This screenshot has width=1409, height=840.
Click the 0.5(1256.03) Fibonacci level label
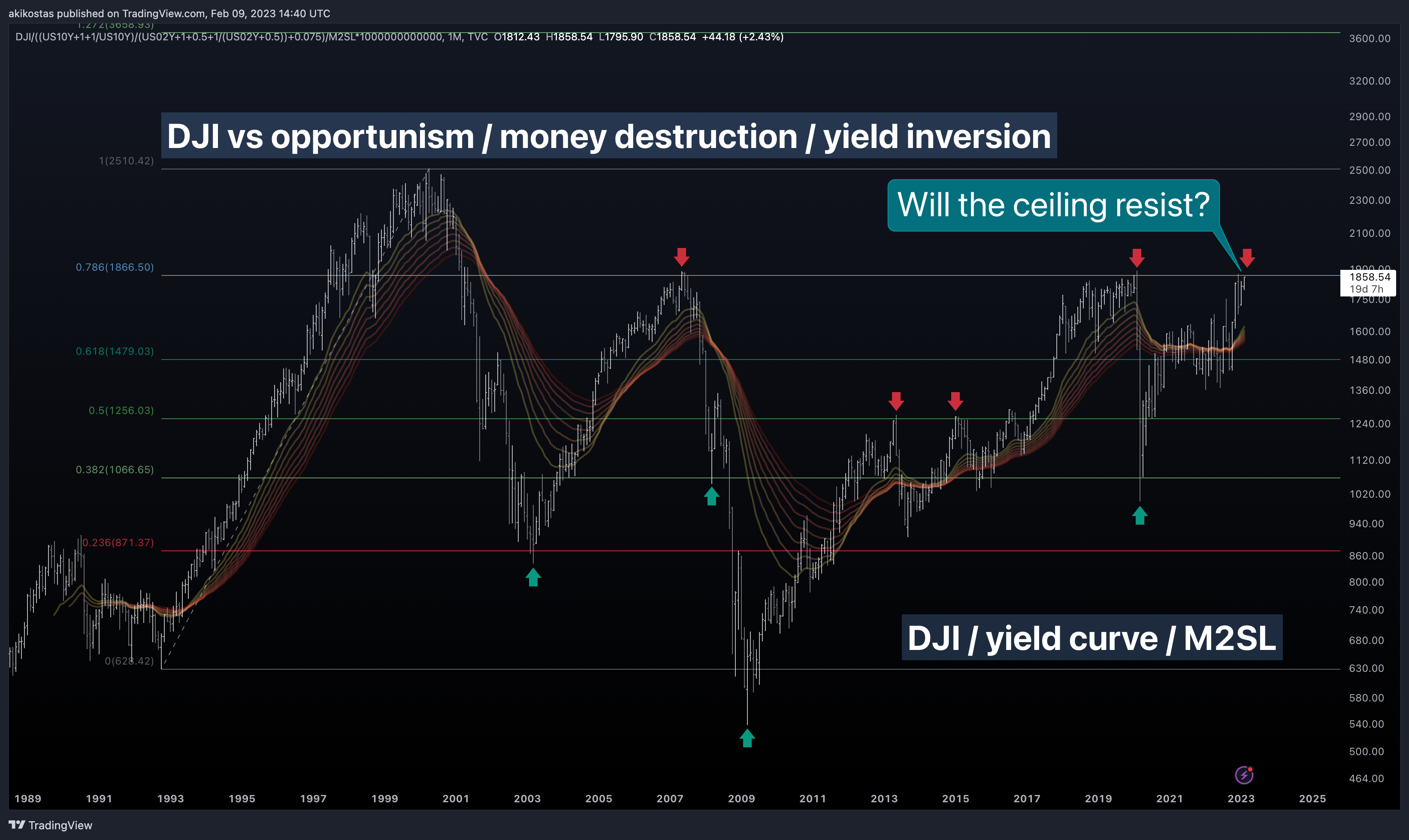[x=121, y=411]
